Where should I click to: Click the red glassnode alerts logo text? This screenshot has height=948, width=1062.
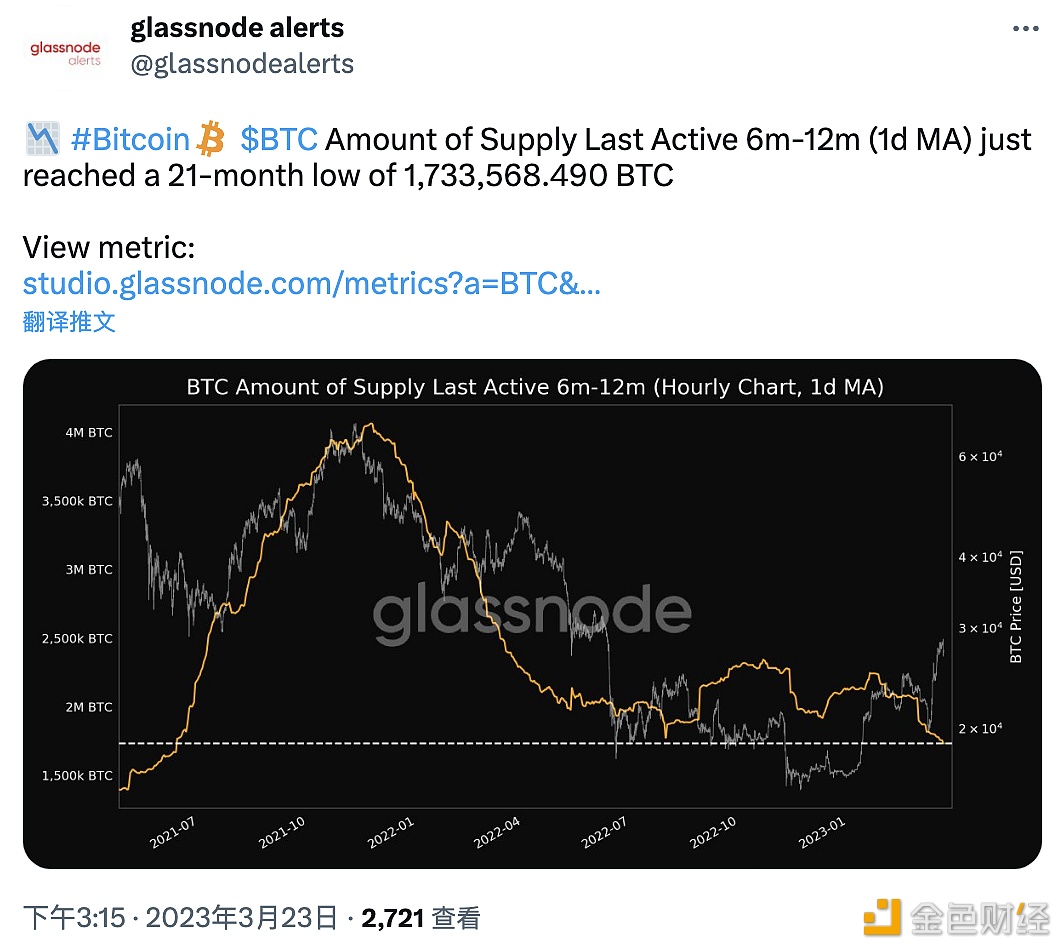point(64,50)
